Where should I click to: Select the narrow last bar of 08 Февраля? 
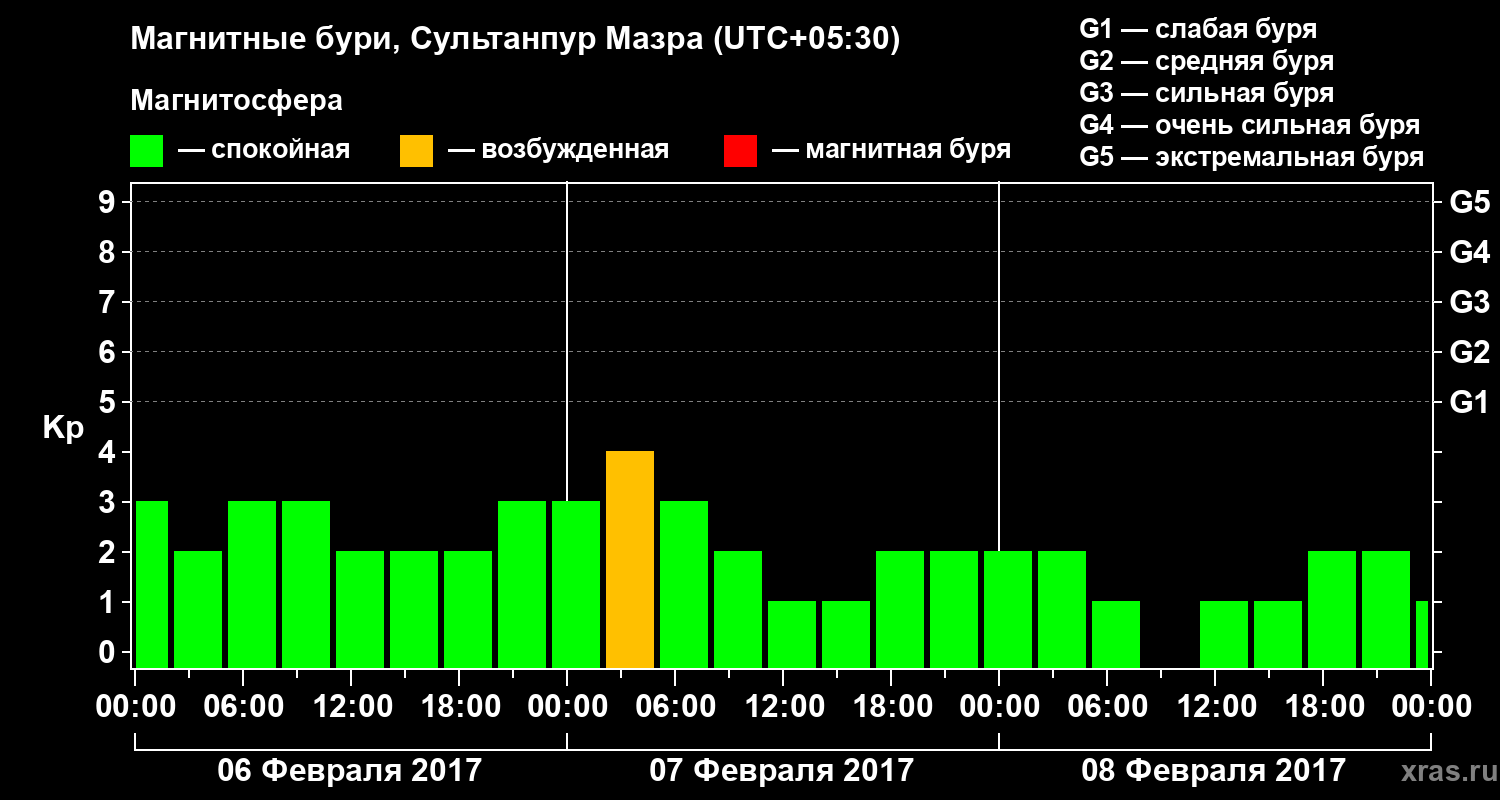1422,635
